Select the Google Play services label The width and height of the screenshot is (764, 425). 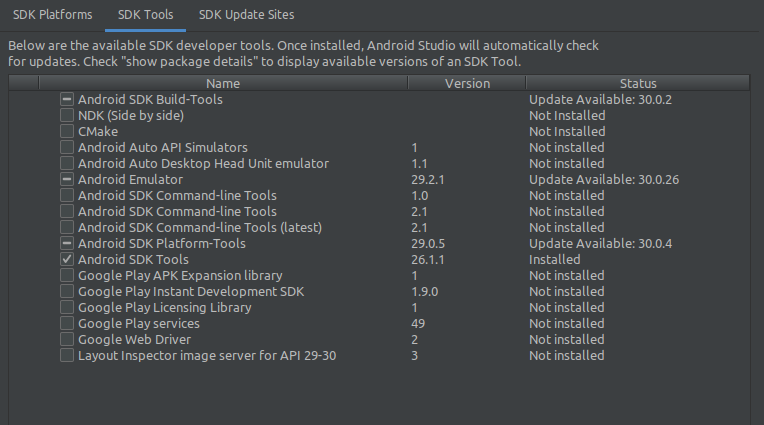tap(139, 324)
